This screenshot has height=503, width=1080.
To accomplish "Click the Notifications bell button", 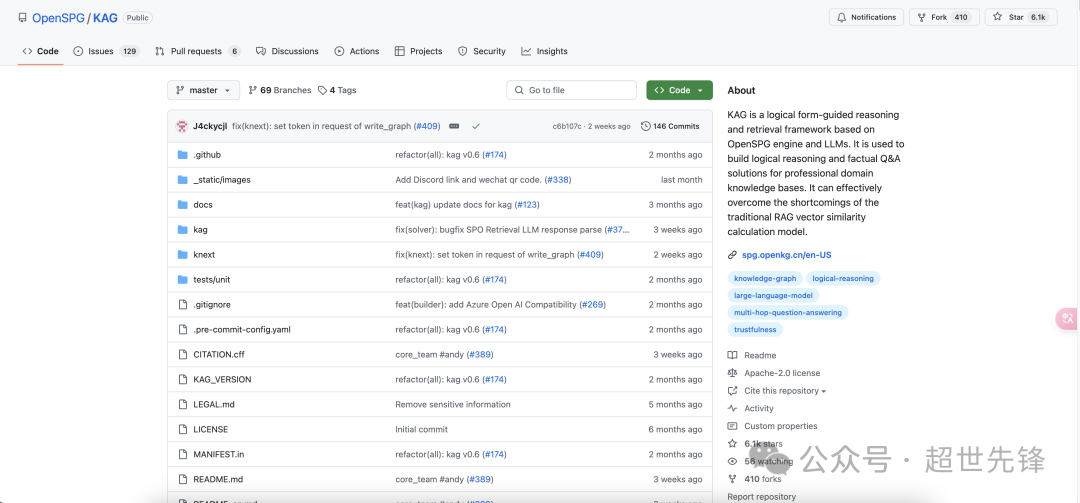I will point(866,17).
